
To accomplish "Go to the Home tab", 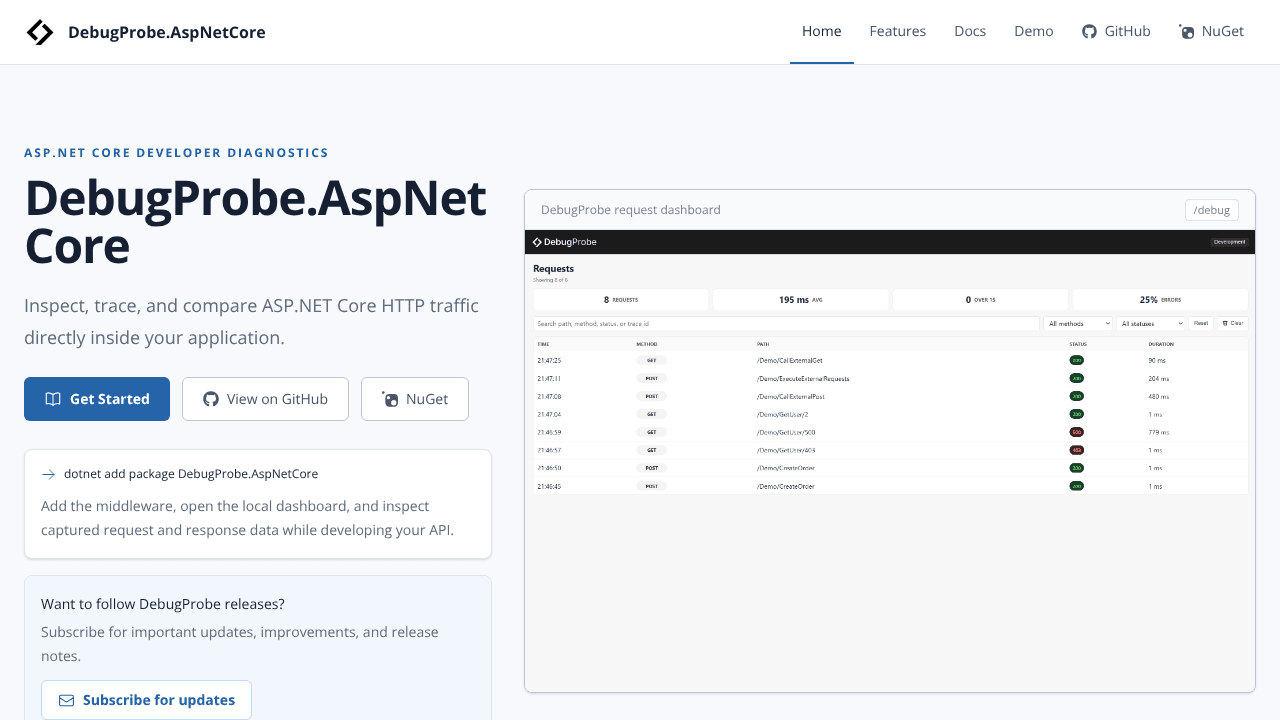I will [x=821, y=31].
